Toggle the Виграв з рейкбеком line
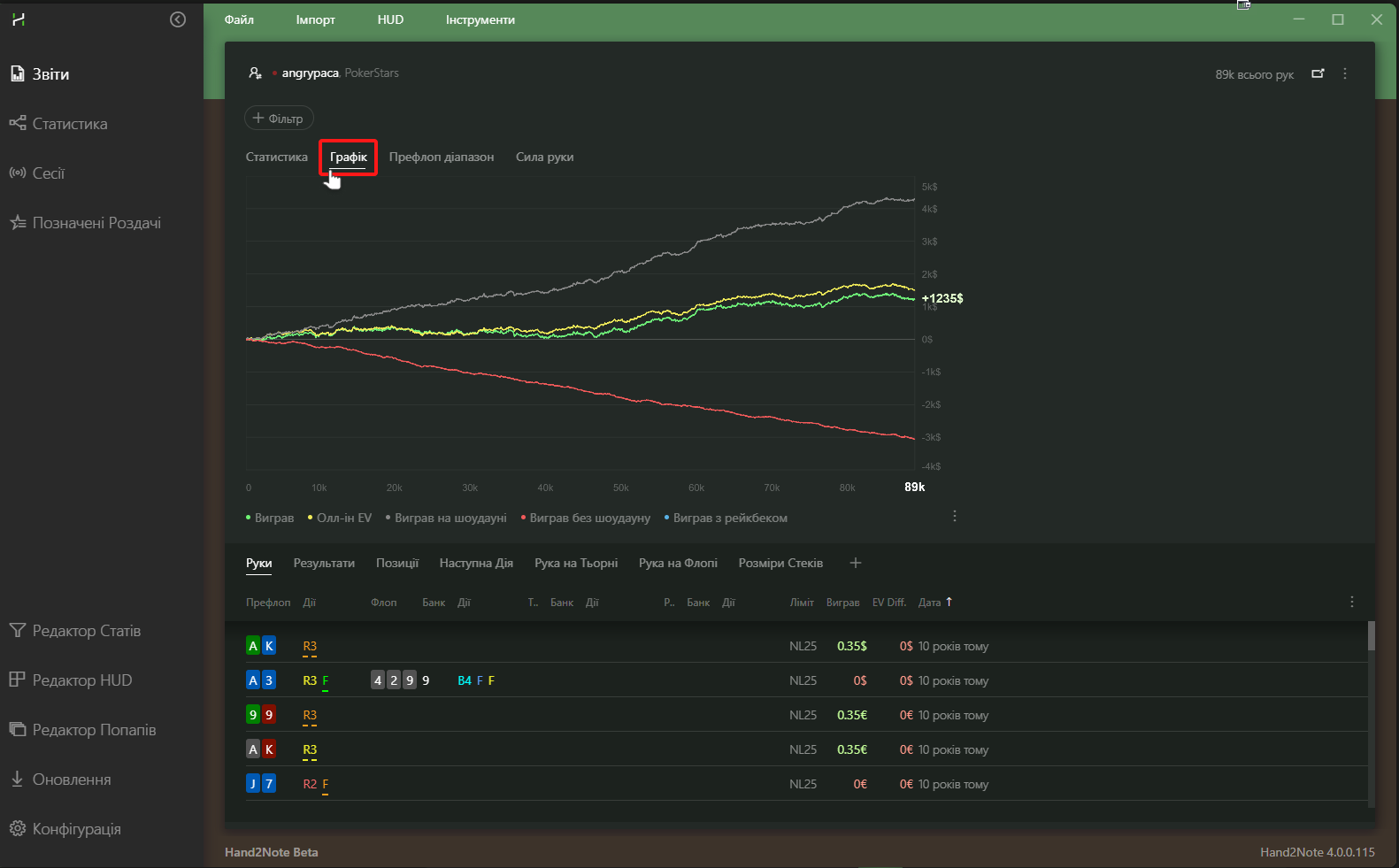1399x868 pixels. point(726,518)
